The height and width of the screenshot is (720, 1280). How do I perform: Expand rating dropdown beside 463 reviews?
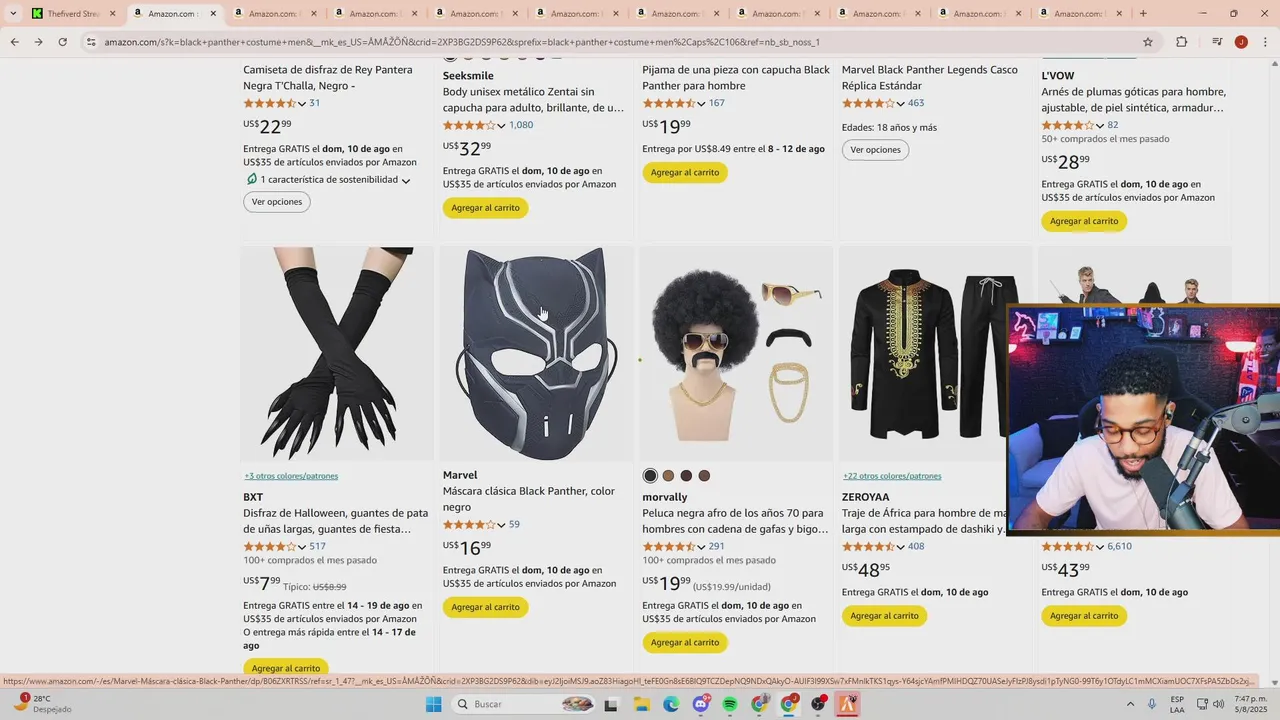901,104
